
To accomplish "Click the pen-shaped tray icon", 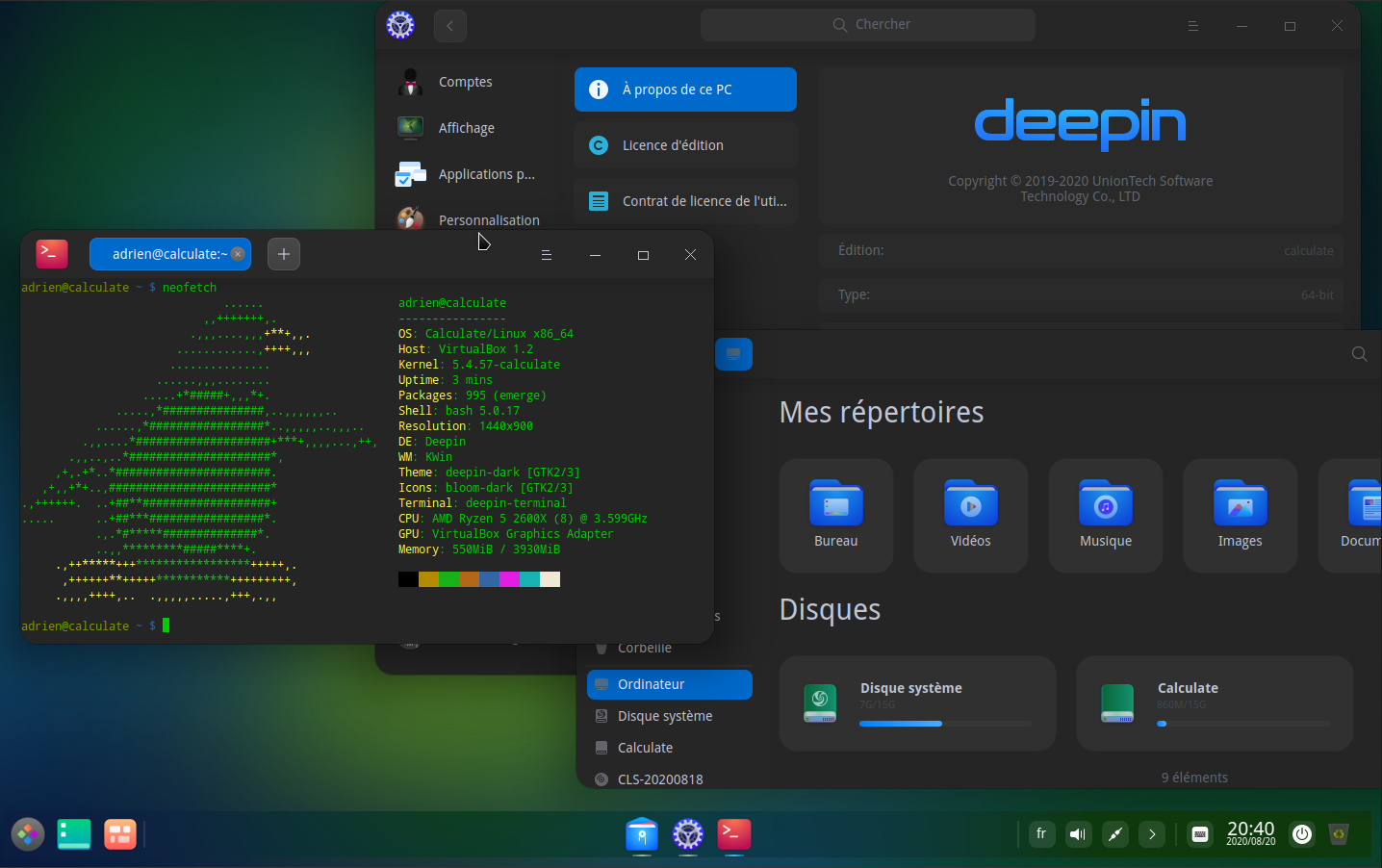I will (1114, 834).
